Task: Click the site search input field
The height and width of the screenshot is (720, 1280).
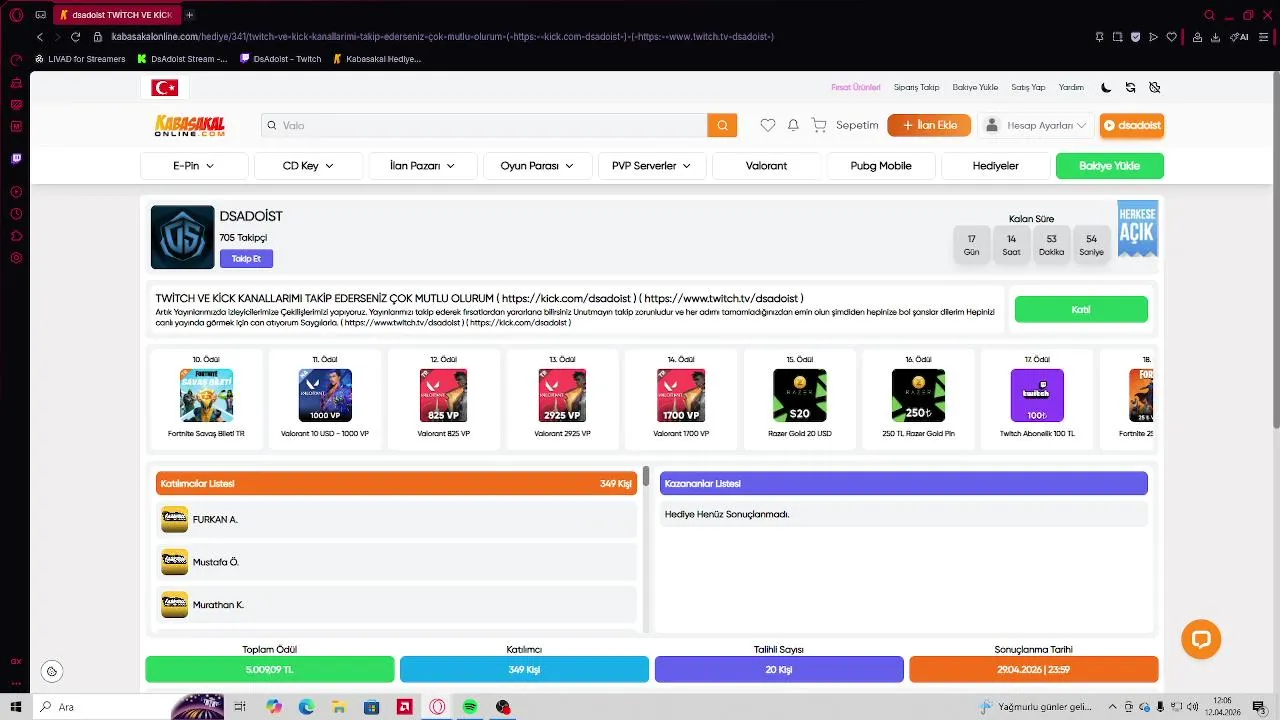Action: click(485, 125)
